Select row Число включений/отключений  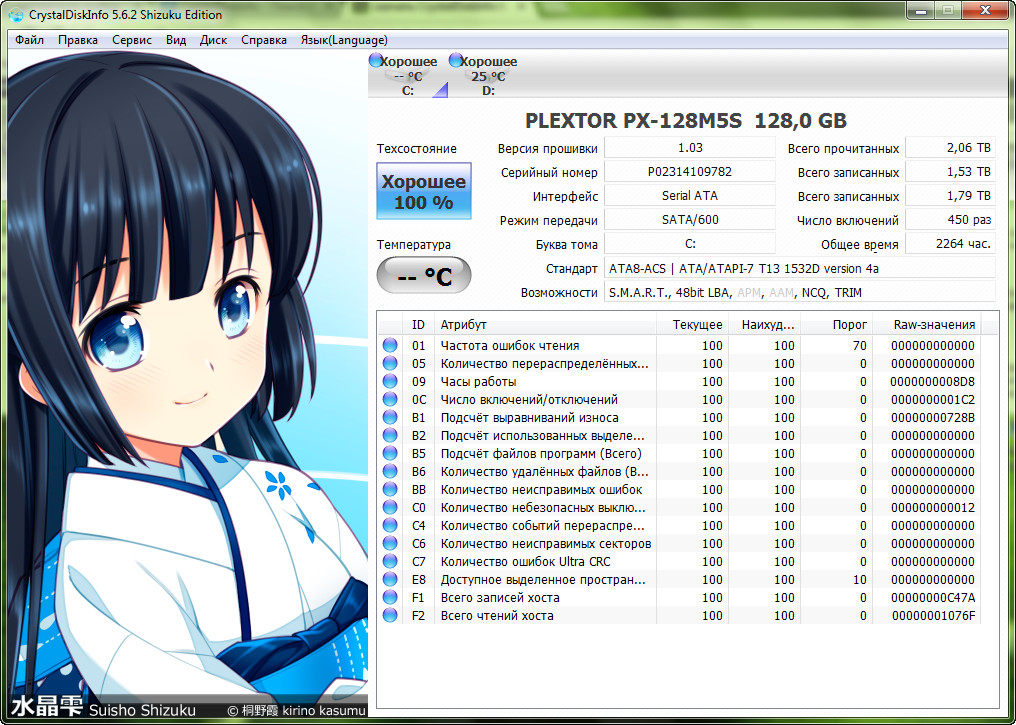(x=679, y=399)
